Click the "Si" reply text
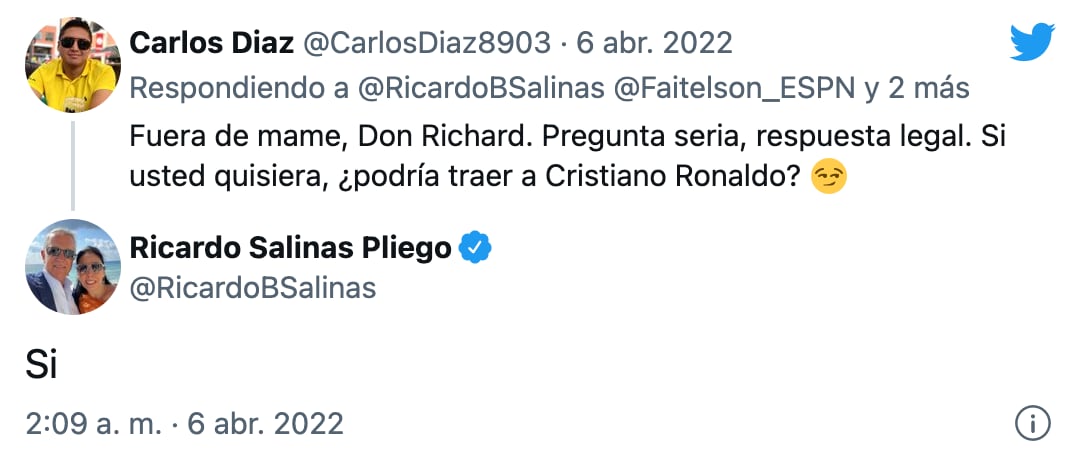Viewport: 1080px width, 460px height. pyautogui.click(x=41, y=365)
